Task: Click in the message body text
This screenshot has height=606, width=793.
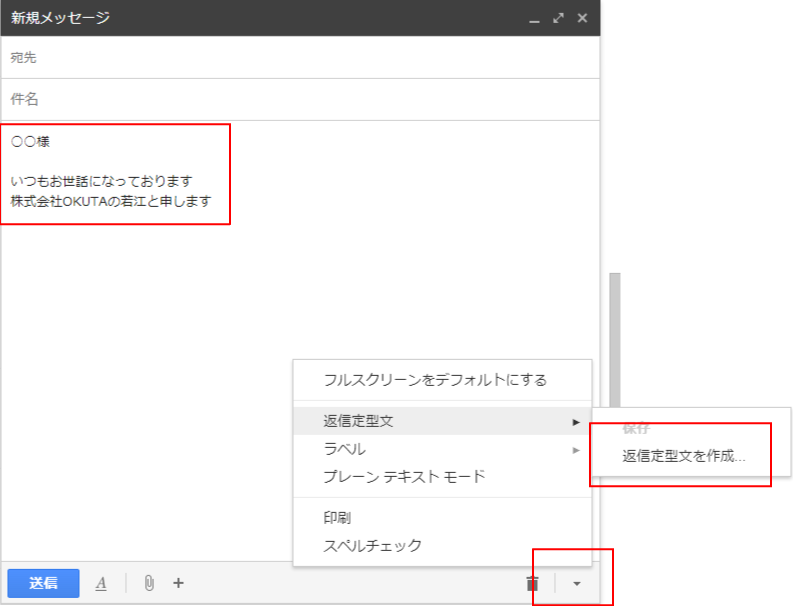Action: 115,181
